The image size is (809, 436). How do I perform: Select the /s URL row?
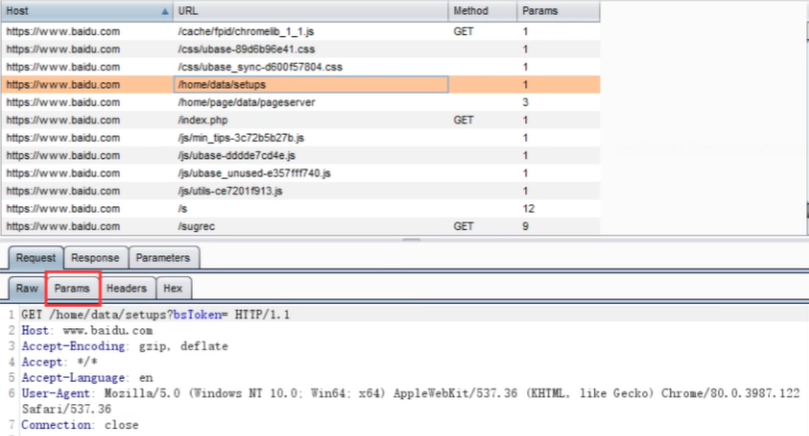click(x=300, y=208)
